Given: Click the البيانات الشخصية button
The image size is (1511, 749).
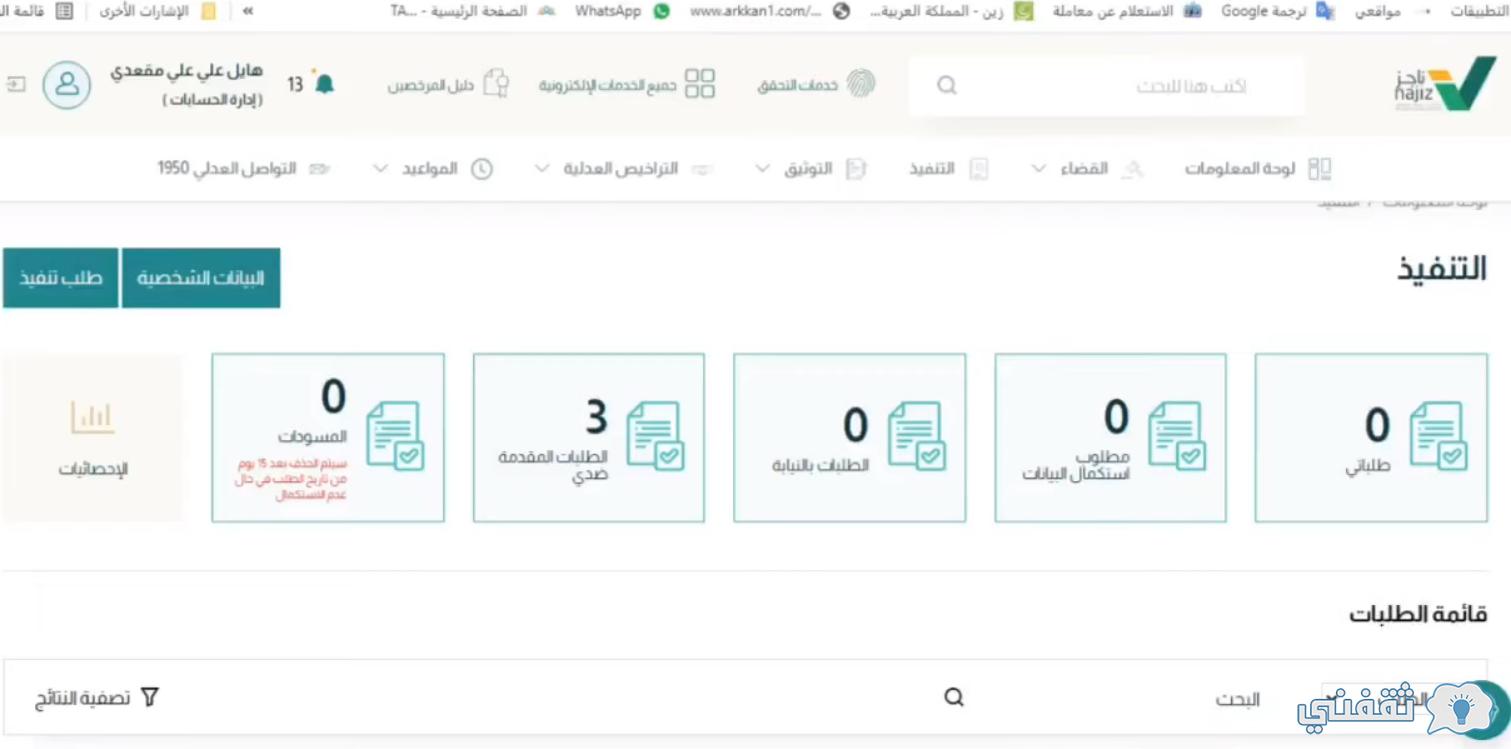Looking at the screenshot, I should click(x=201, y=278).
